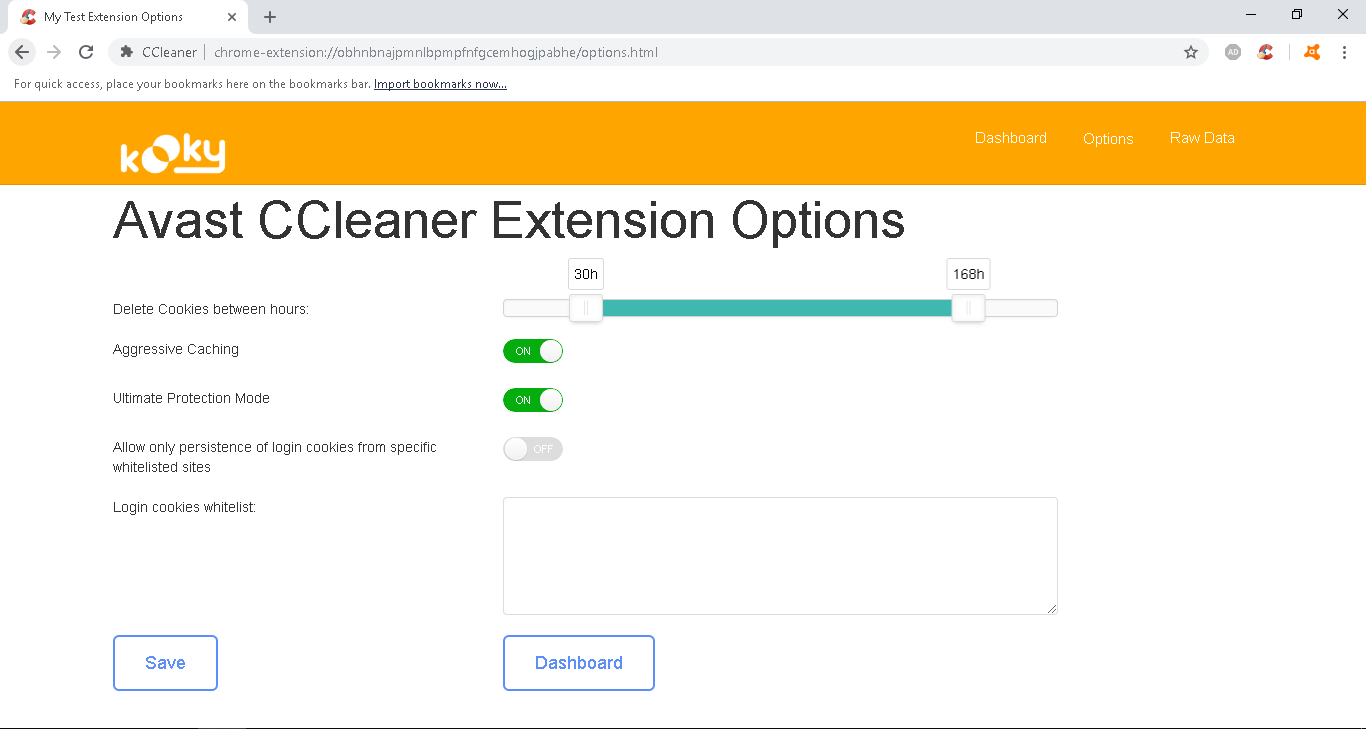The width and height of the screenshot is (1366, 729).
Task: Click the tab favicon of My Test Extension Options
Action: coord(28,17)
